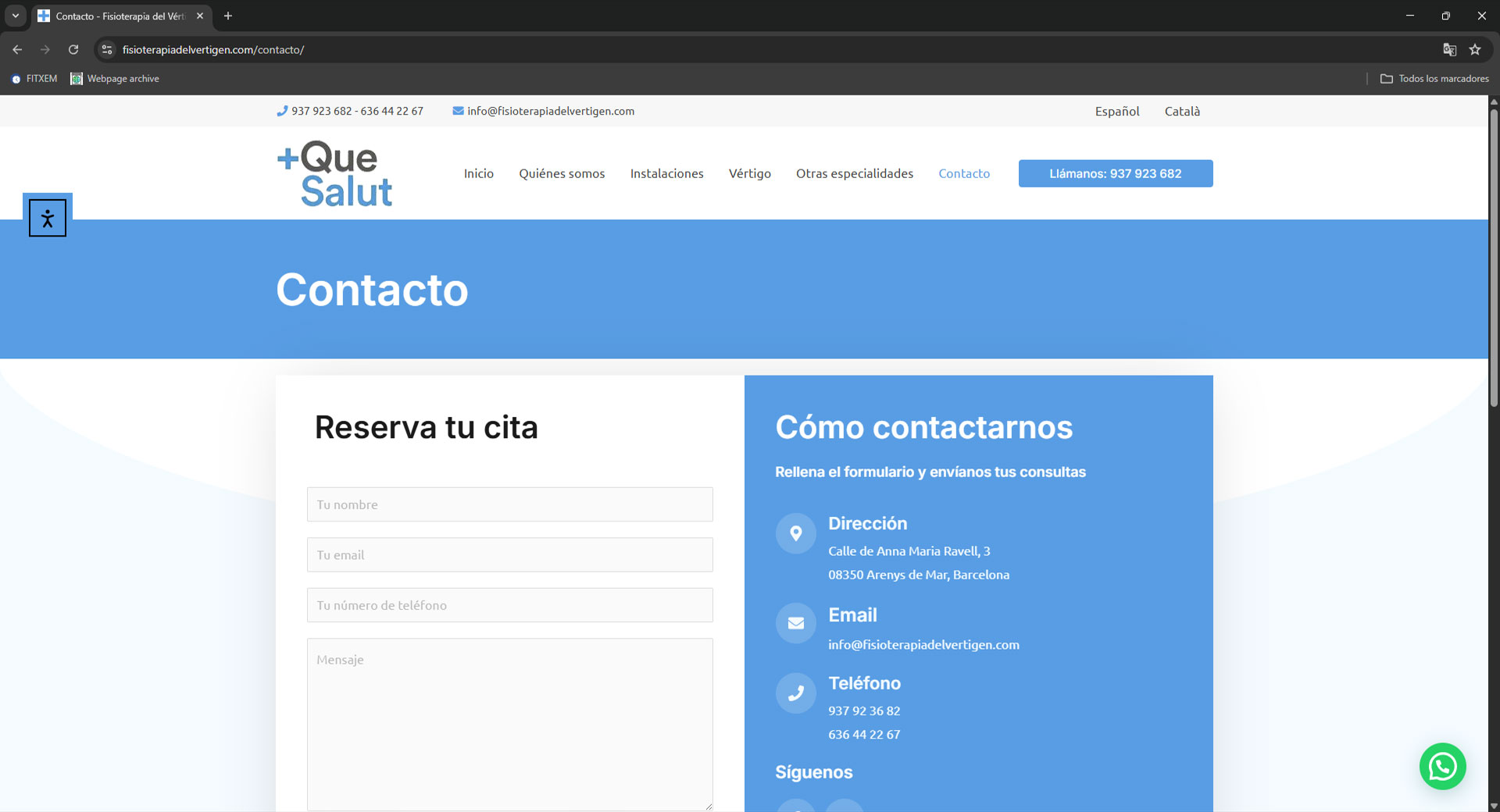View site information icon in address bar
Screen dimensions: 1500x812
point(107,50)
